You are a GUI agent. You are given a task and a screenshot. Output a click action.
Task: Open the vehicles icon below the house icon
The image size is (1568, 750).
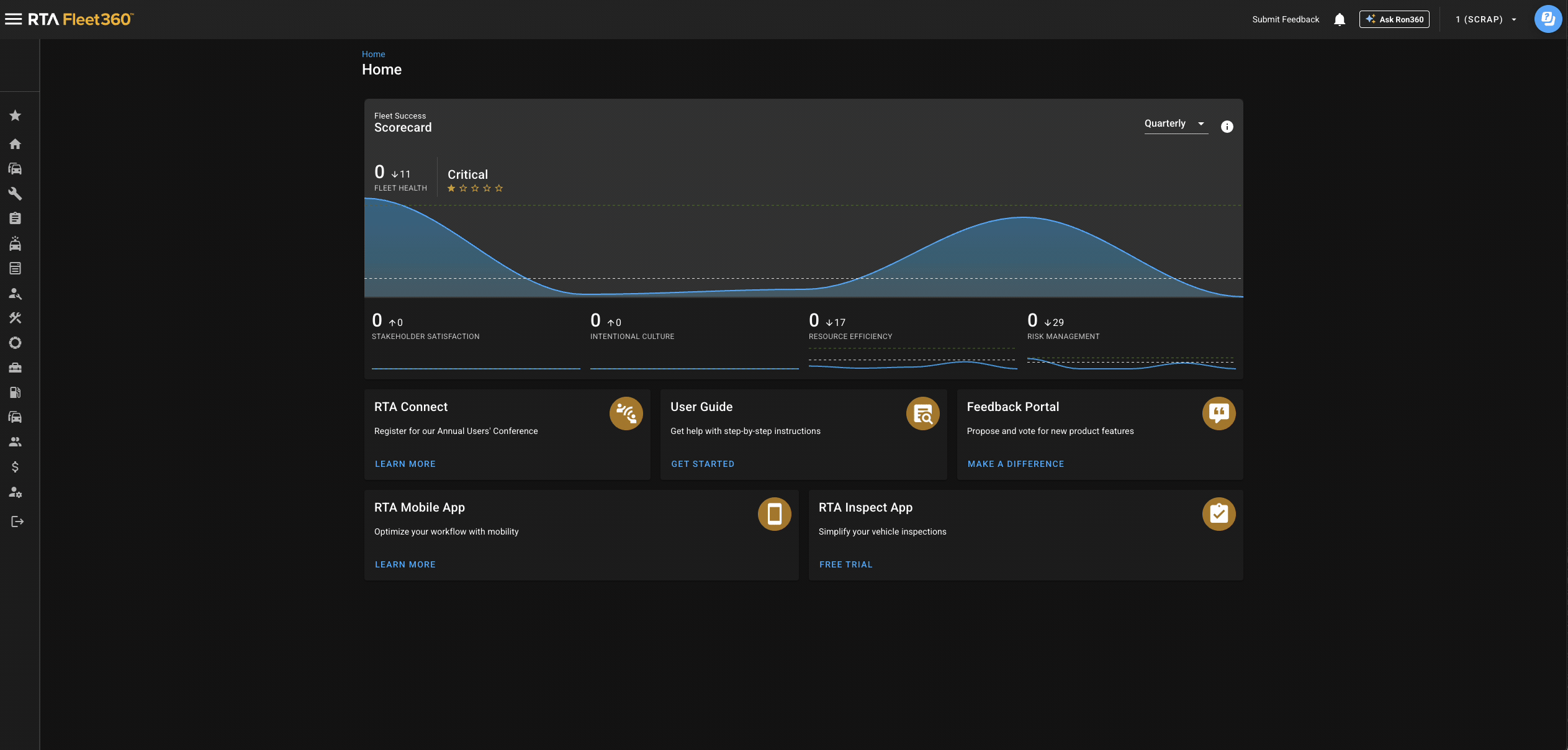pos(16,169)
